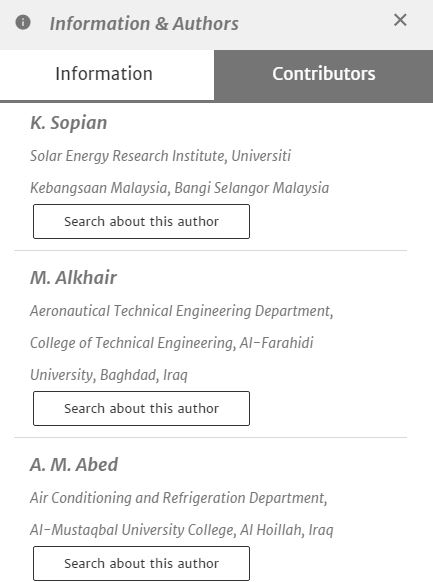Click the info circle icon in header
Screen dimensions: 433x582
(x=23, y=22)
